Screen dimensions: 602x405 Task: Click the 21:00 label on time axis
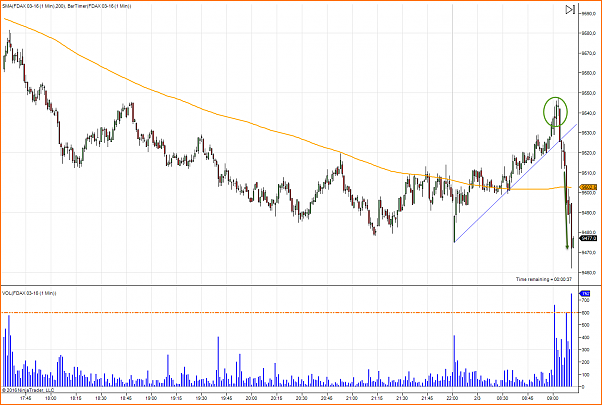tap(352, 398)
